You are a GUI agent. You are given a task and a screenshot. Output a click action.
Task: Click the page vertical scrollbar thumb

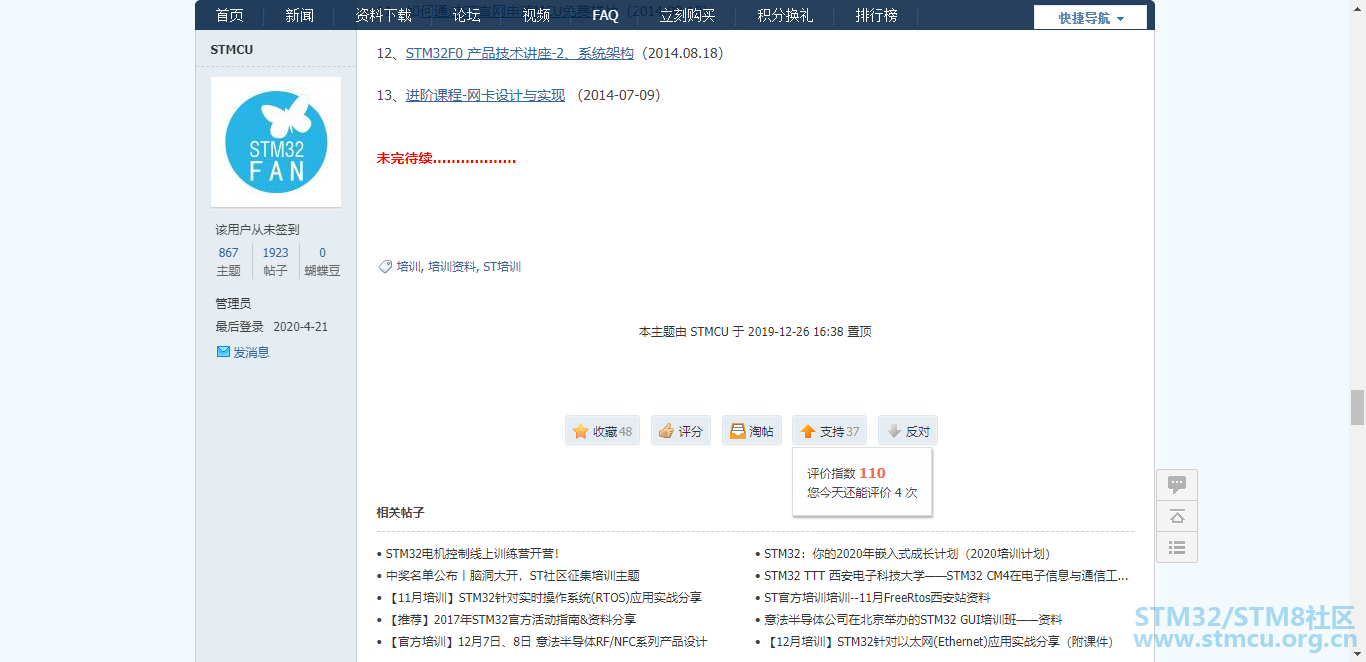click(1357, 407)
